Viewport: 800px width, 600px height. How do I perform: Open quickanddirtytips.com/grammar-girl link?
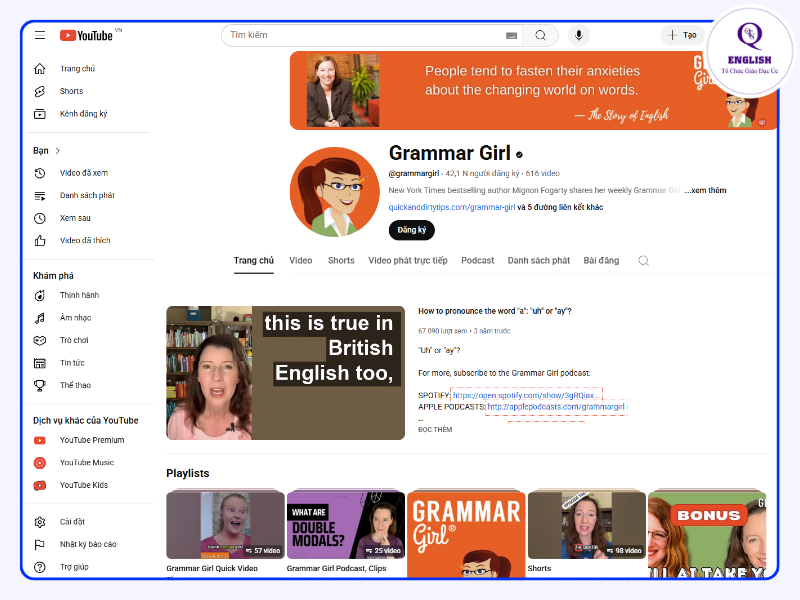point(452,207)
